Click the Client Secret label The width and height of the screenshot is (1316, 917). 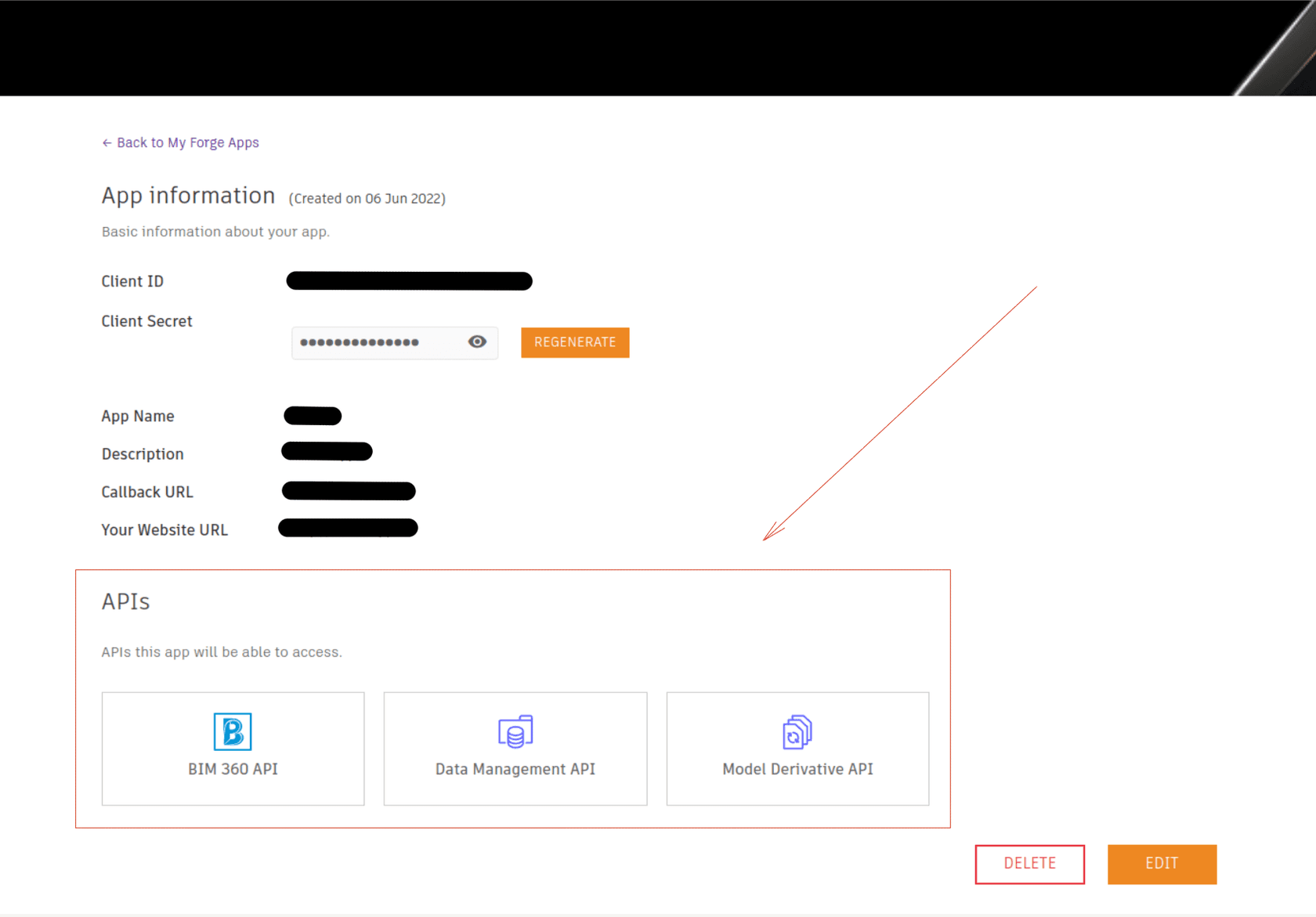pos(146,321)
